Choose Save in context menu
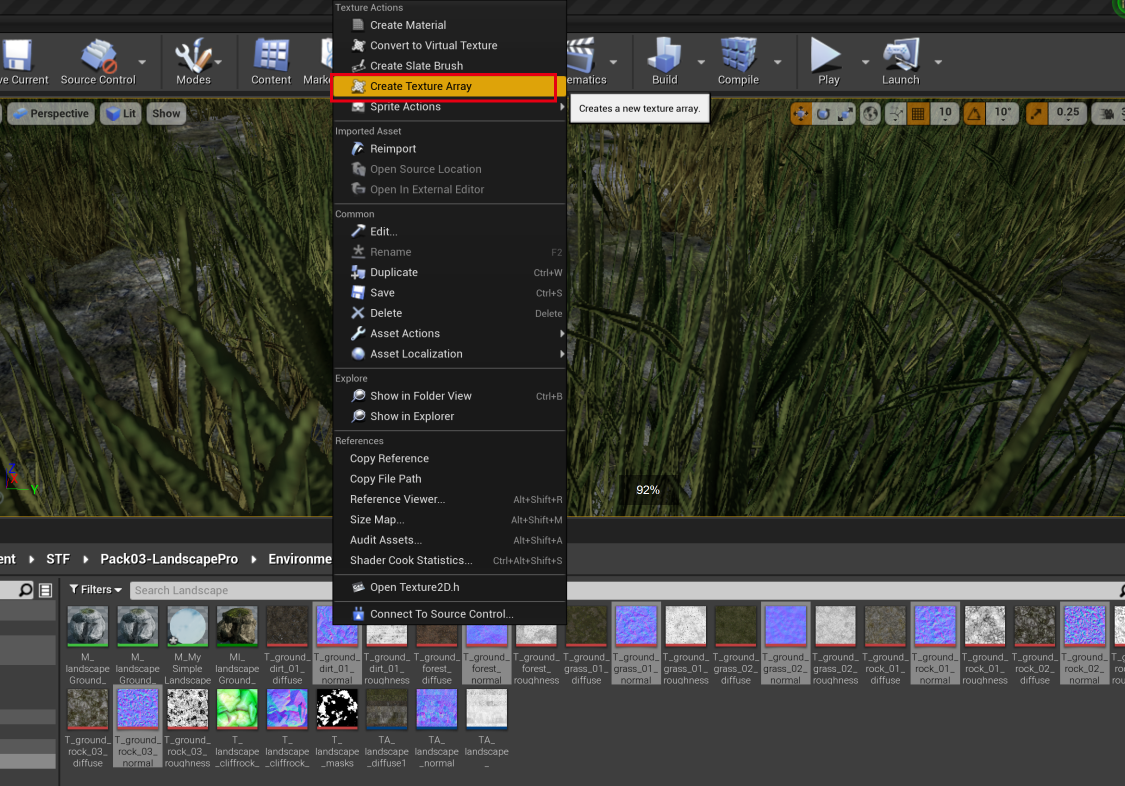This screenshot has width=1125, height=786. tap(450, 293)
